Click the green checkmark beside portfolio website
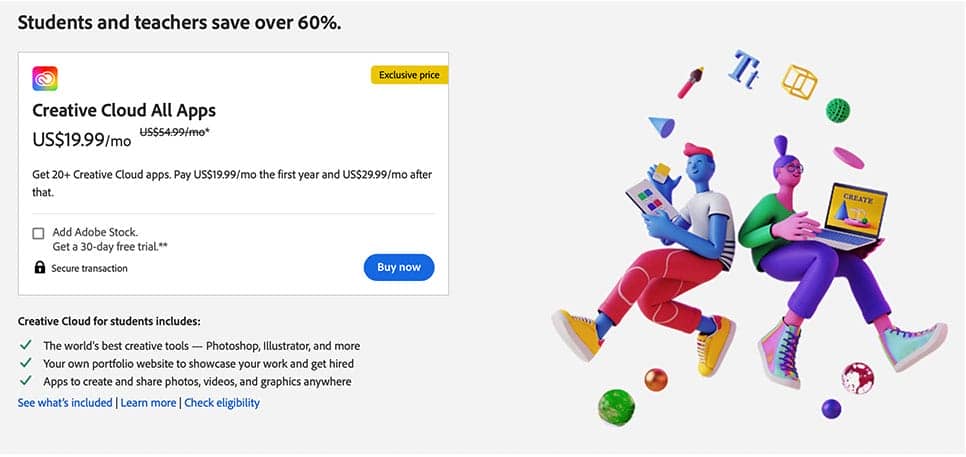The image size is (966, 457). [25, 364]
